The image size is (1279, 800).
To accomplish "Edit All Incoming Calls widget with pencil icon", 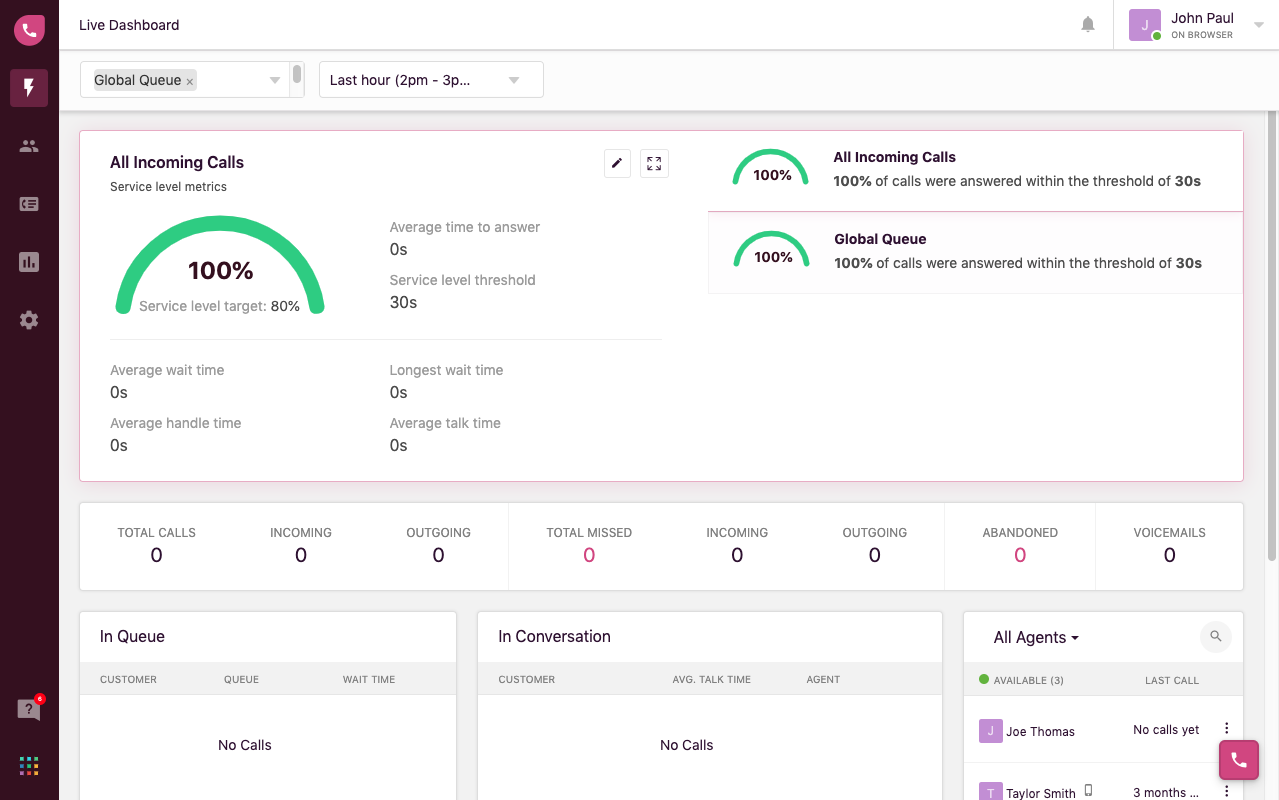I will pos(617,163).
